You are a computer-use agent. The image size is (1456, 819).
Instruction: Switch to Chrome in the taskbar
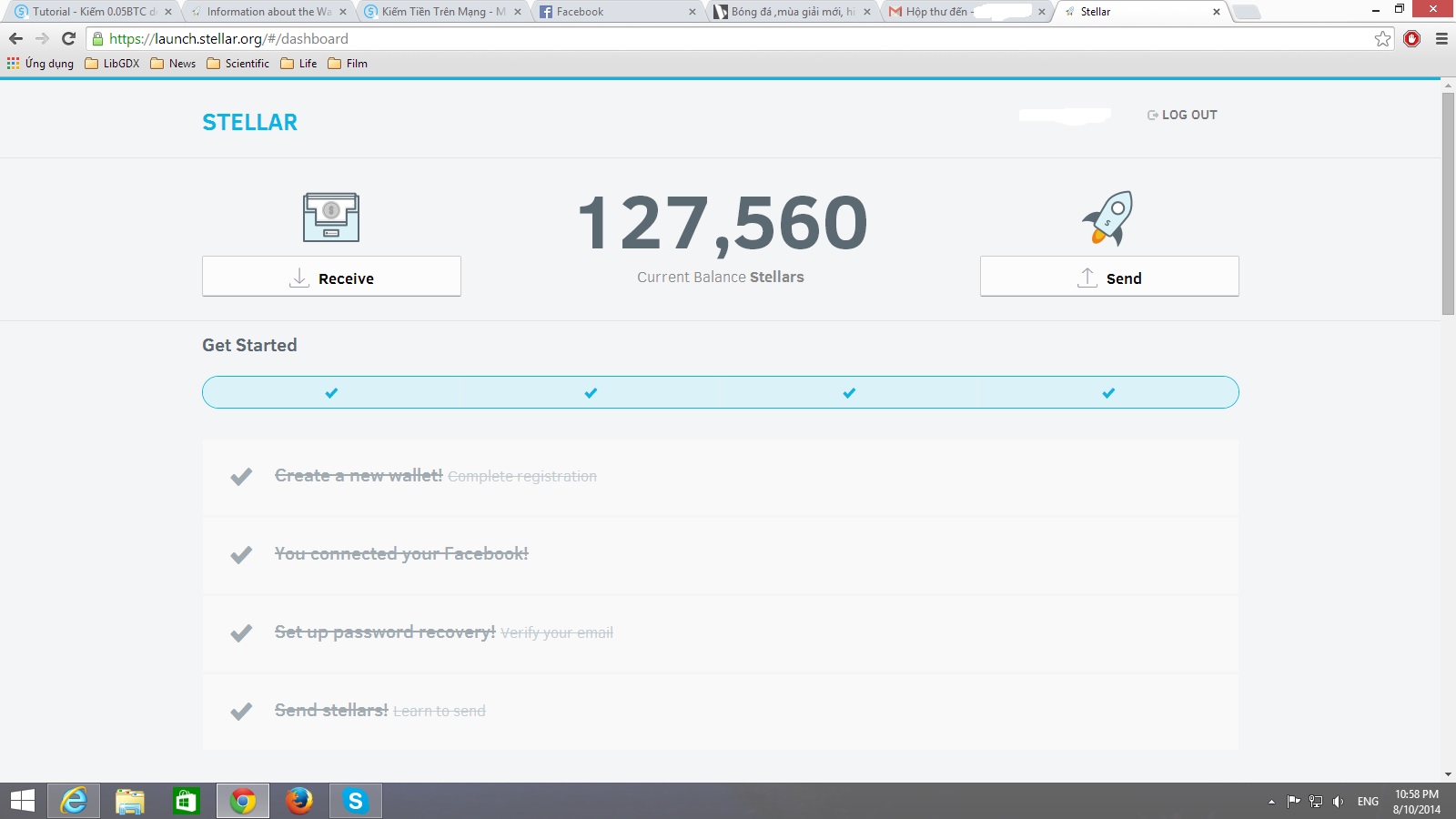click(x=243, y=801)
